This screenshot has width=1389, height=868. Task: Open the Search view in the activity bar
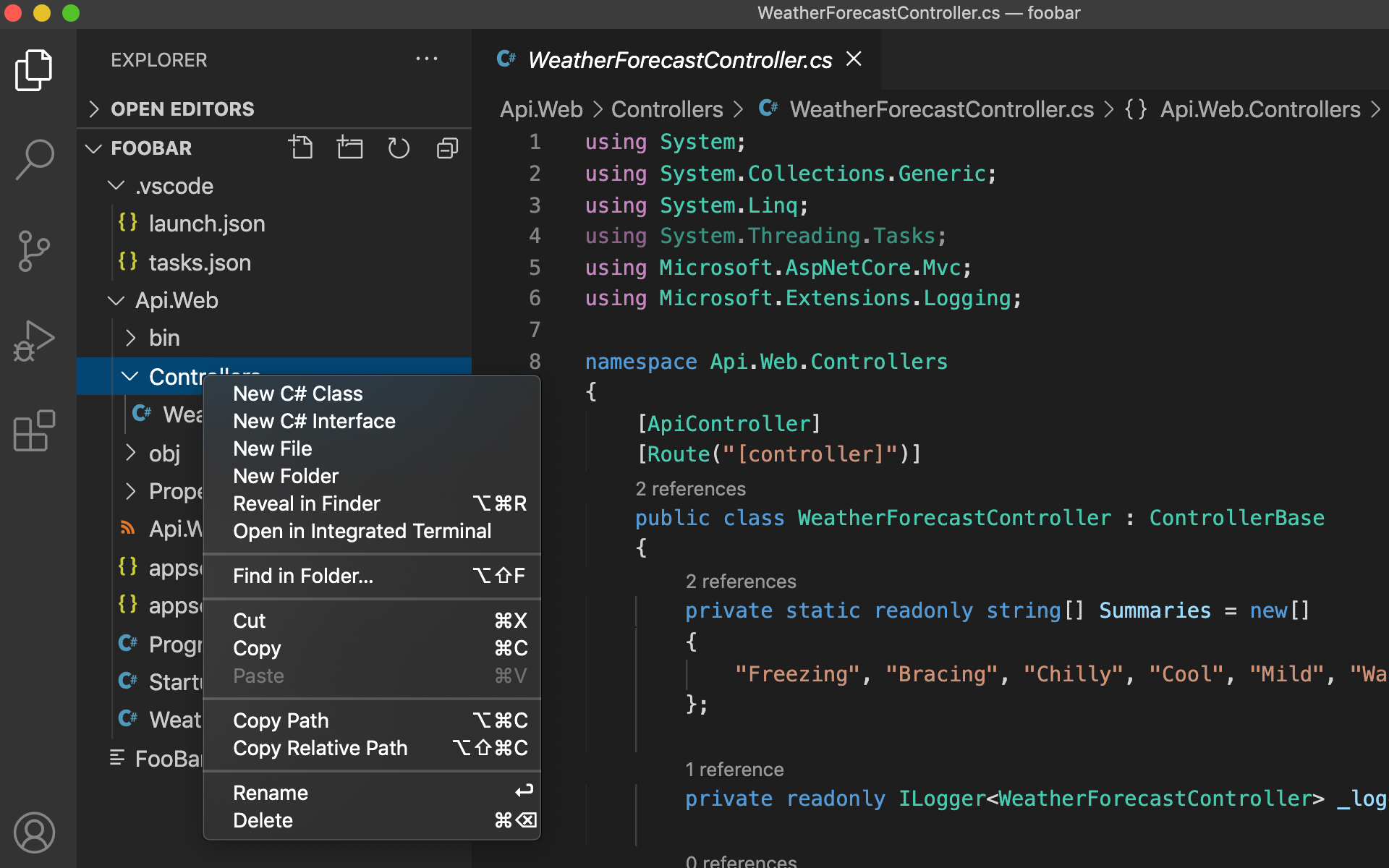(34, 159)
